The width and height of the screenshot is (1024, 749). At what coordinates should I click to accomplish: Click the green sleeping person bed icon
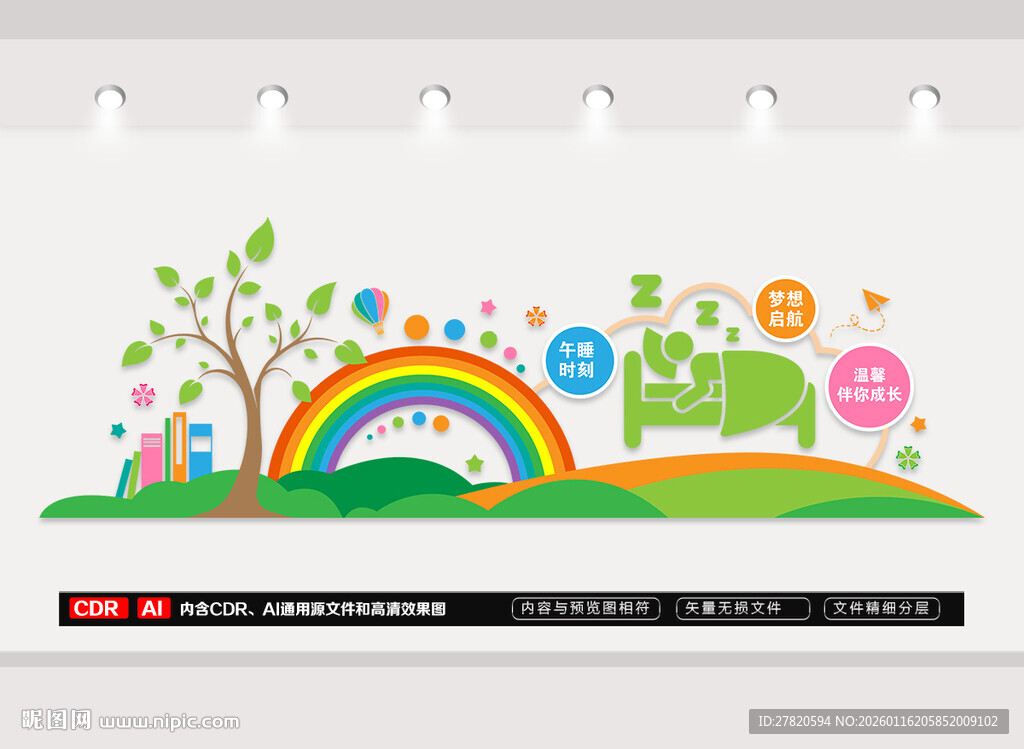[720, 387]
